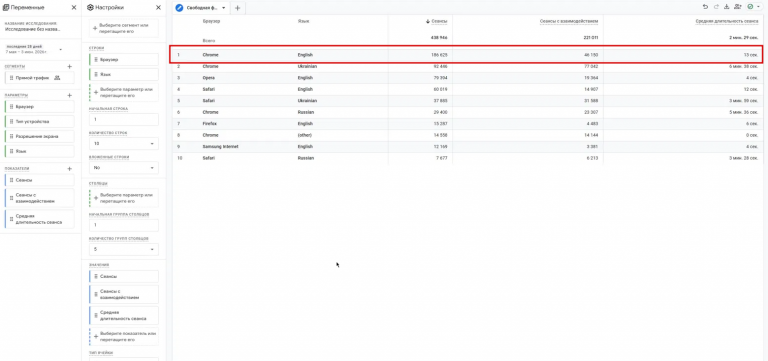Share the exploration with users
Viewport: 768px width, 361px height.
738,7
